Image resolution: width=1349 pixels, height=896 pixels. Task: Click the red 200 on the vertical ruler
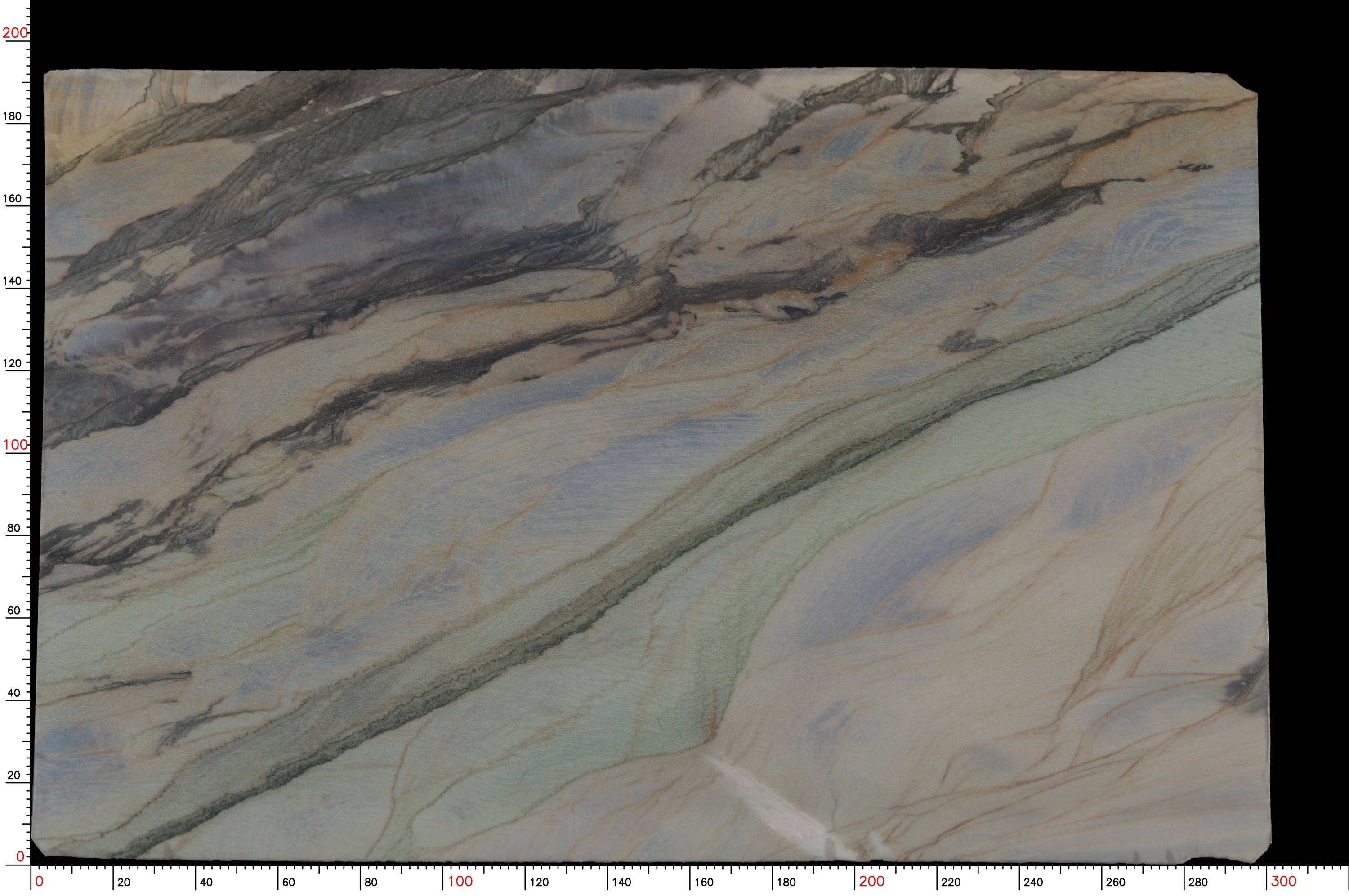(x=15, y=32)
